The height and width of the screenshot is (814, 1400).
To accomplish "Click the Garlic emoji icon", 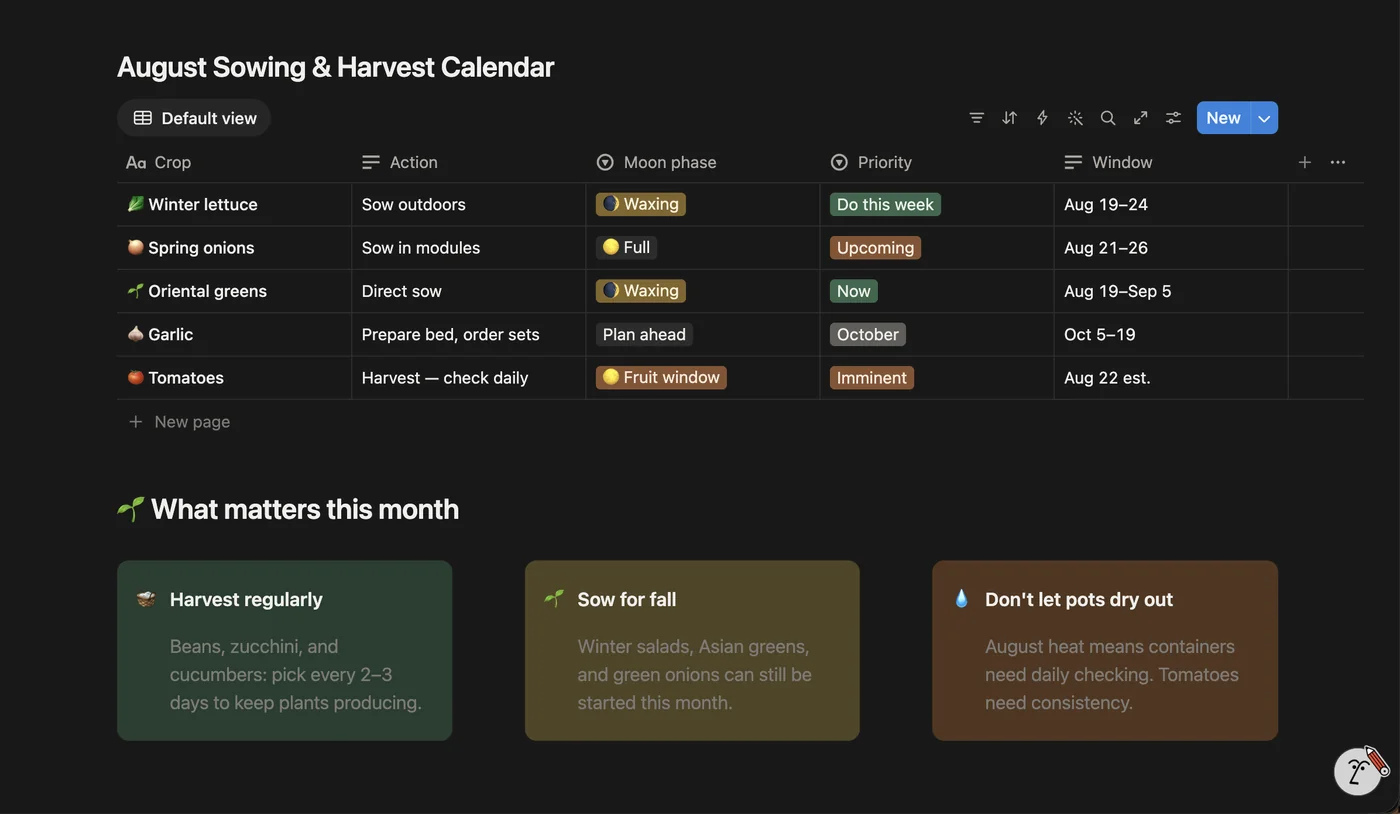I will [135, 334].
